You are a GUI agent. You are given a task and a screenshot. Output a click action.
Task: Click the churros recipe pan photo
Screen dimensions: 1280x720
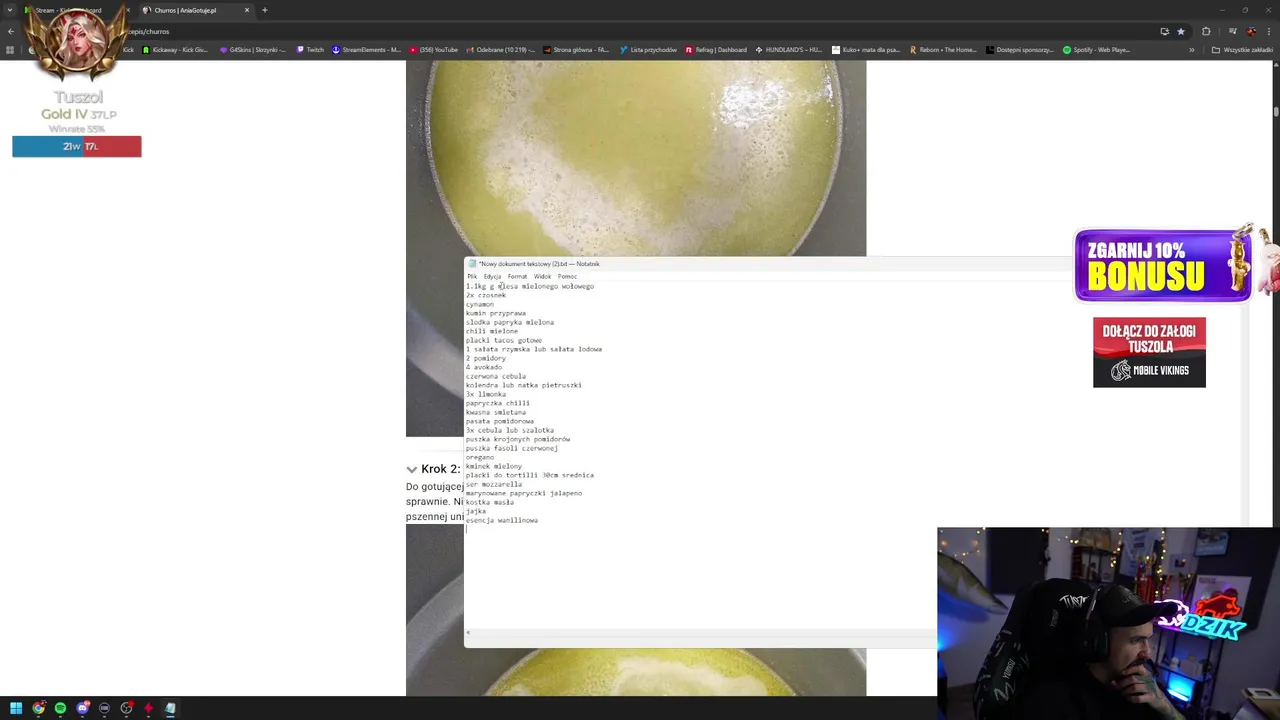tap(636, 160)
